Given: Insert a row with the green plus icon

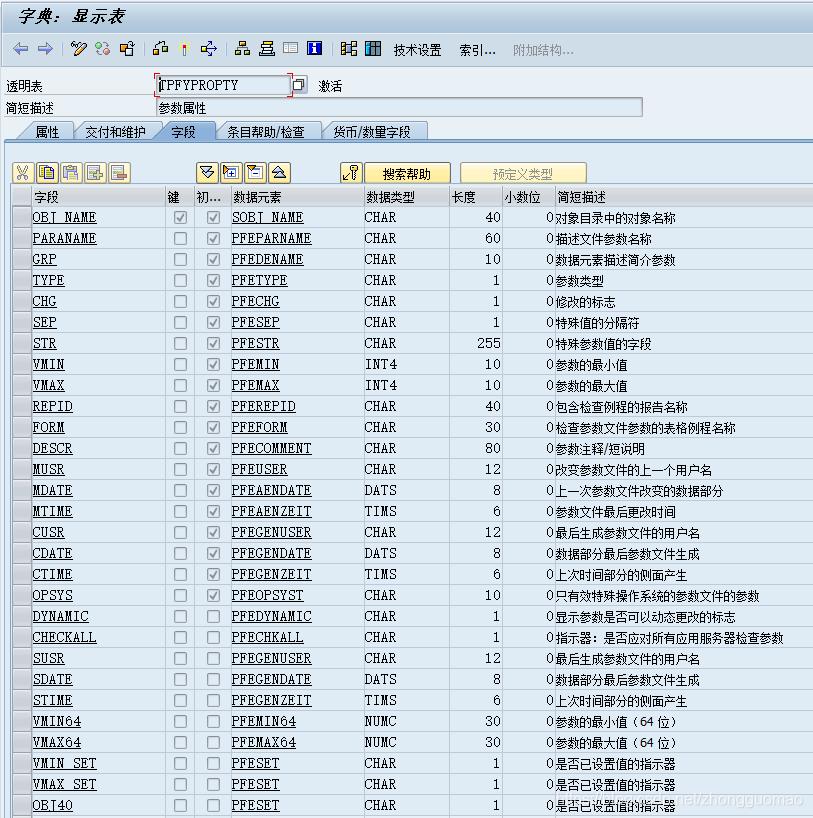Looking at the screenshot, I should 95,173.
